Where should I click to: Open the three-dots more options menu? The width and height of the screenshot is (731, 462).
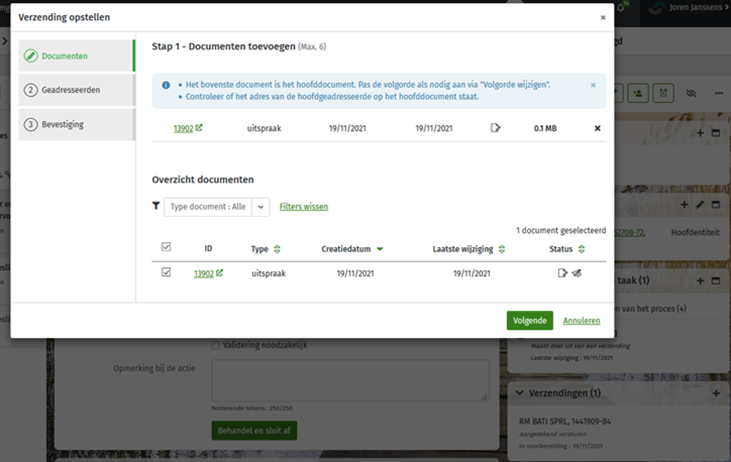719,93
